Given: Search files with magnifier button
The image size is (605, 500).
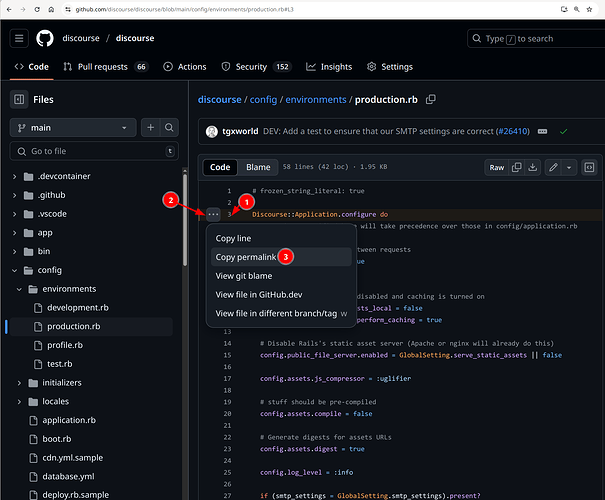Looking at the screenshot, I should pos(169,128).
